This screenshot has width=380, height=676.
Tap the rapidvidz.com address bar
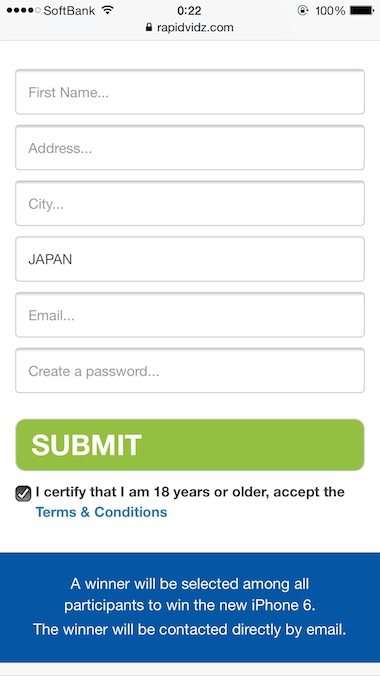(190, 28)
